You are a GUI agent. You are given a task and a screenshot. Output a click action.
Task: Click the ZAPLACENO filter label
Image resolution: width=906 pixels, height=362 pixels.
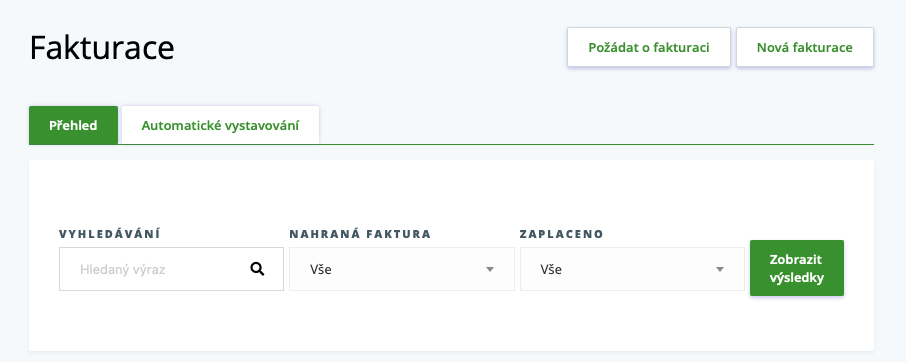(x=562, y=234)
